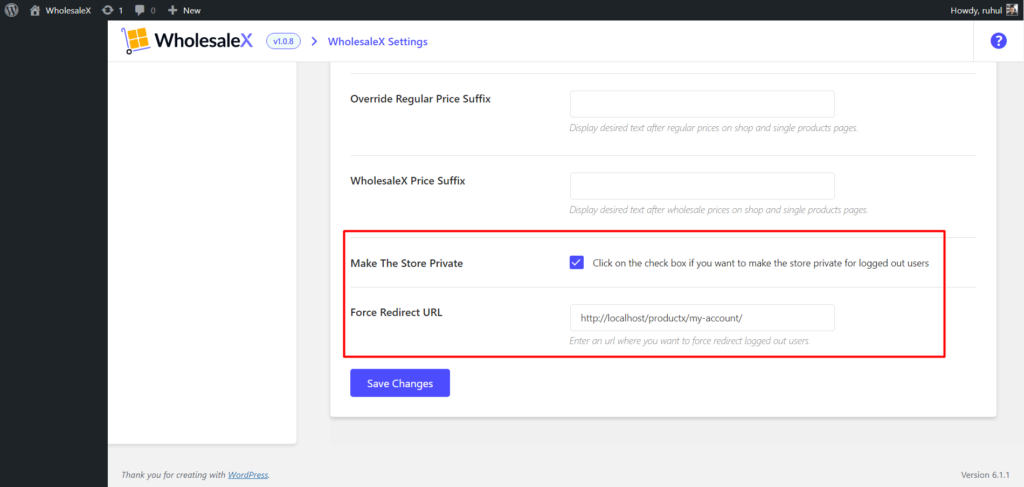Open the WholesaleX Settings breadcrumb
The height and width of the screenshot is (487, 1024).
point(377,41)
